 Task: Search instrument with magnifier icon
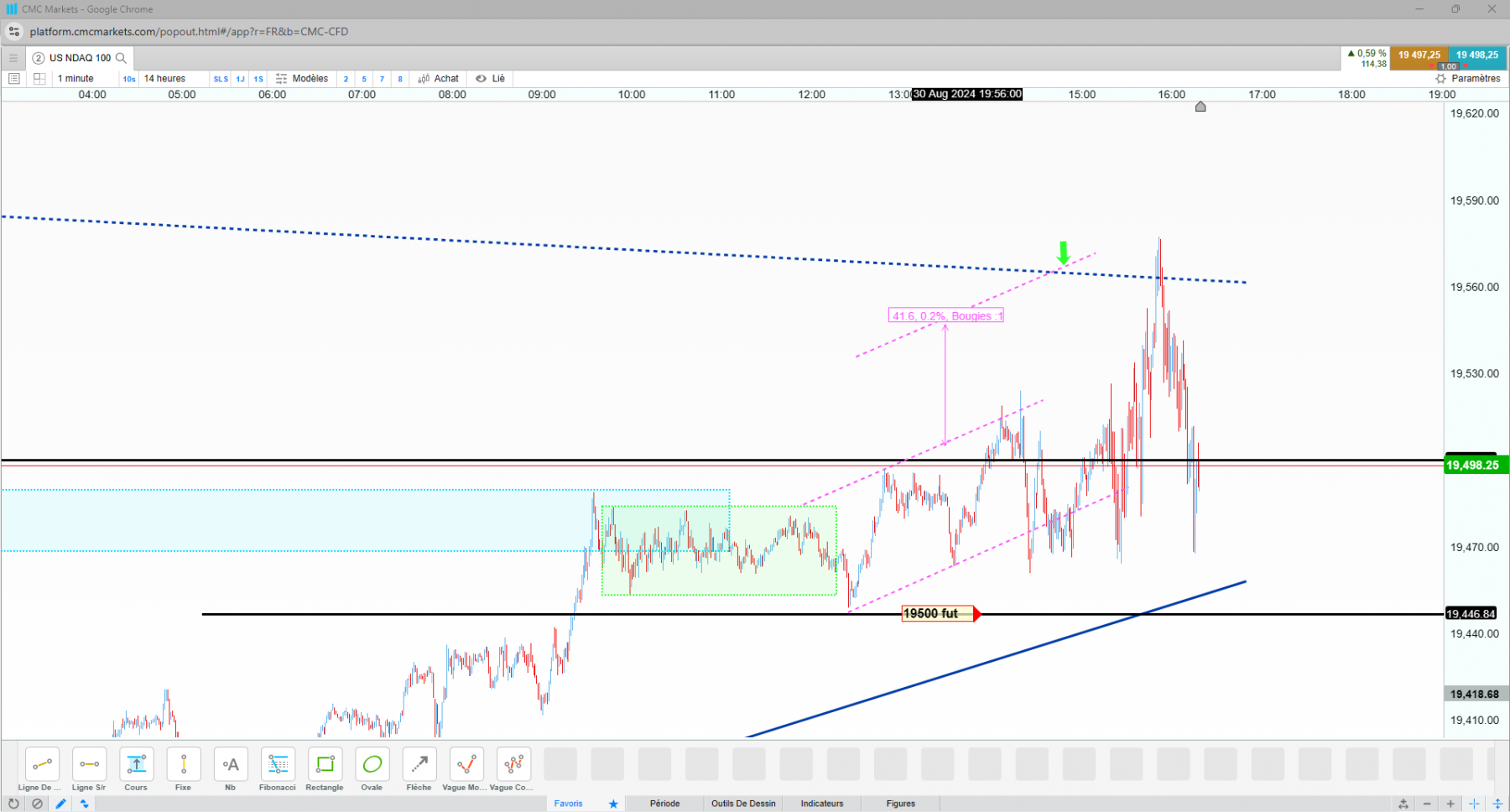click(x=121, y=58)
